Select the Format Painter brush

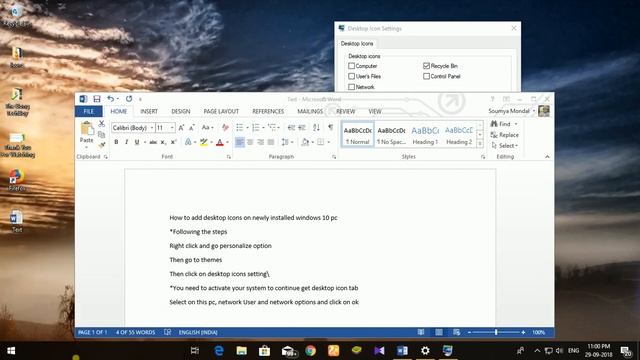[x=102, y=144]
